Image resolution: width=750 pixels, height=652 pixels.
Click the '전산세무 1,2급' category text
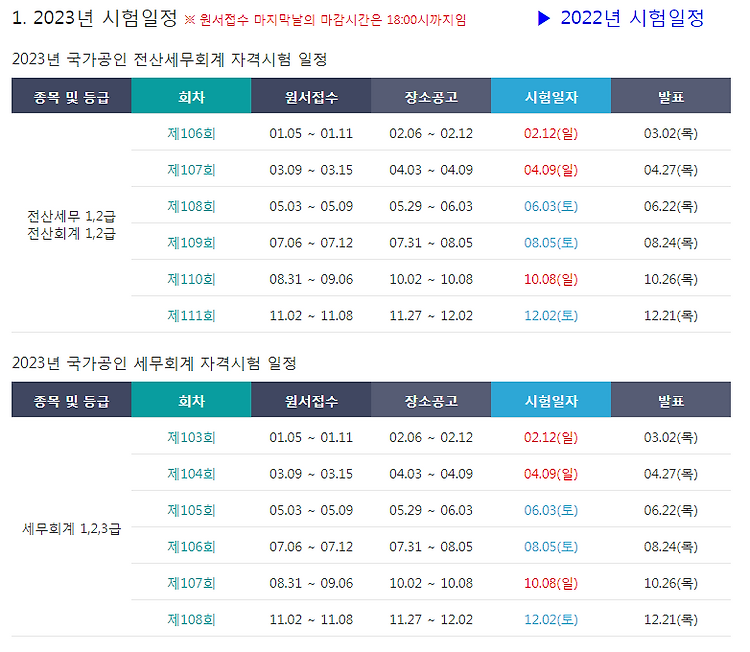pos(71,216)
